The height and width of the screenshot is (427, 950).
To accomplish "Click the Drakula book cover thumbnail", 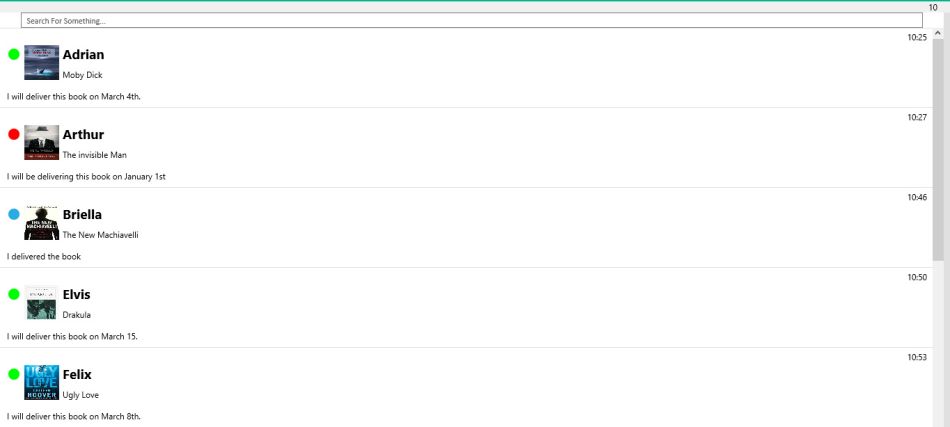I will [x=41, y=303].
